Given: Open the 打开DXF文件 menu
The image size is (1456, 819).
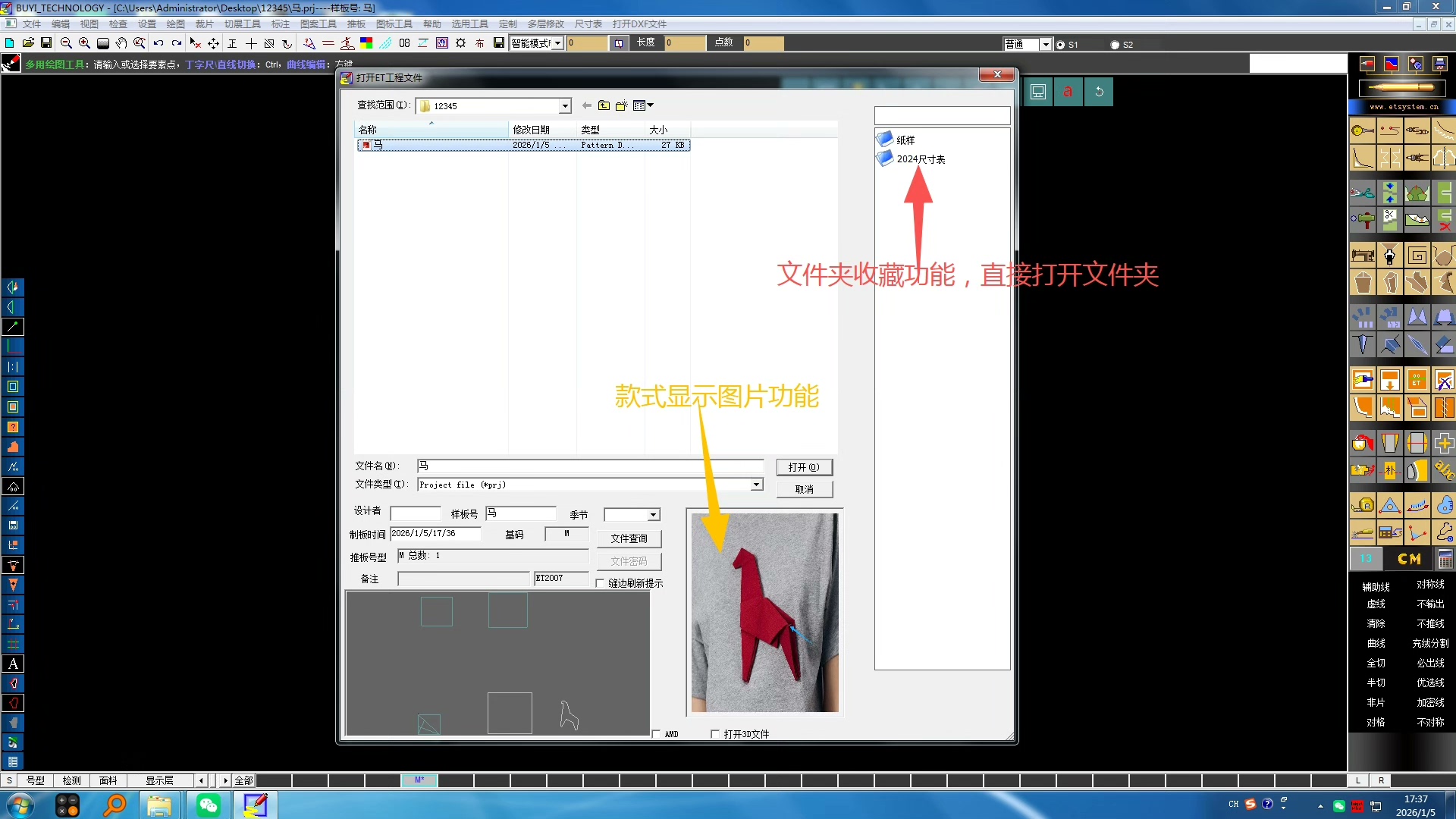Looking at the screenshot, I should coord(639,24).
